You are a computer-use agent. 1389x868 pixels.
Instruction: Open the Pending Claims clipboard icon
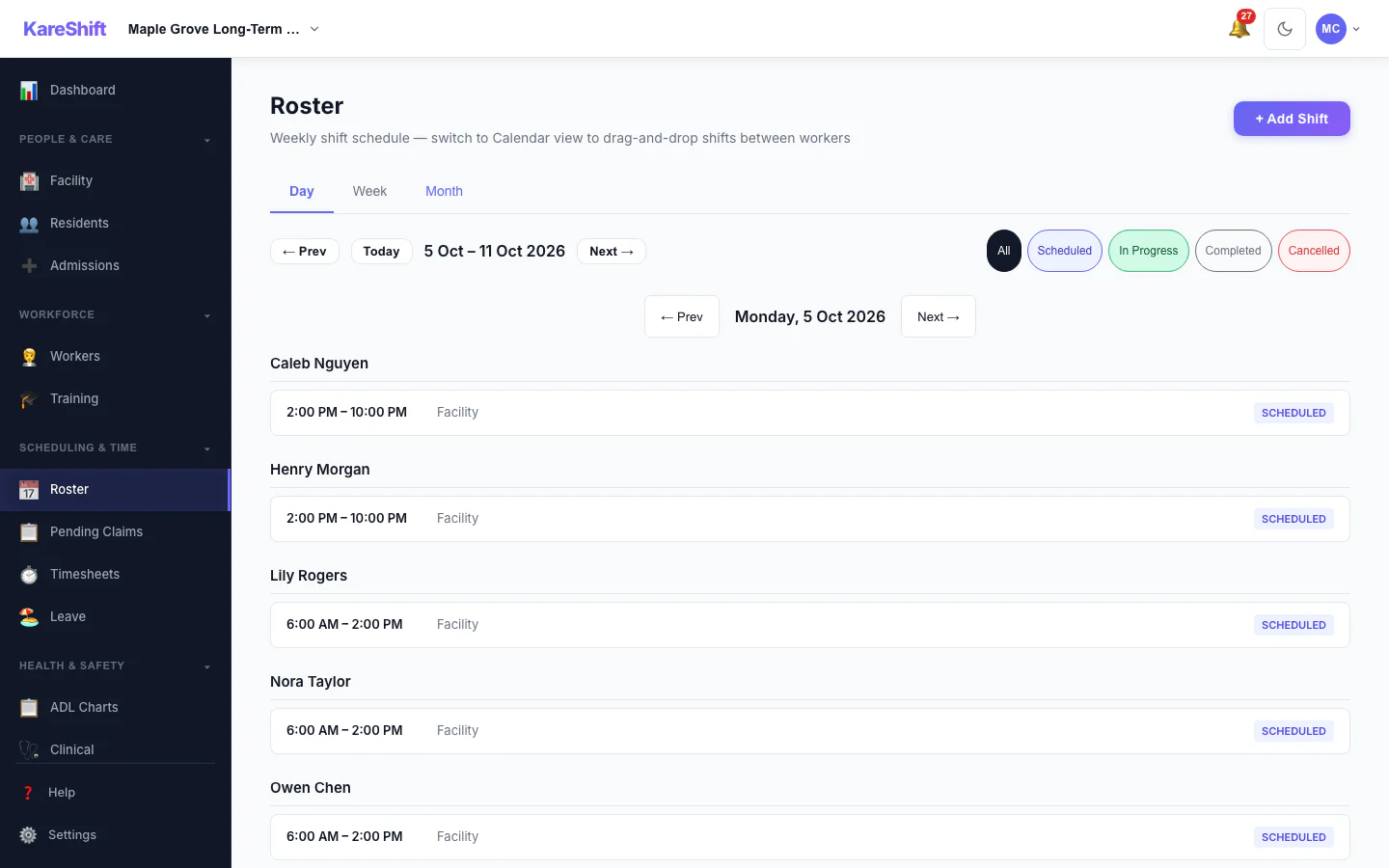29,531
